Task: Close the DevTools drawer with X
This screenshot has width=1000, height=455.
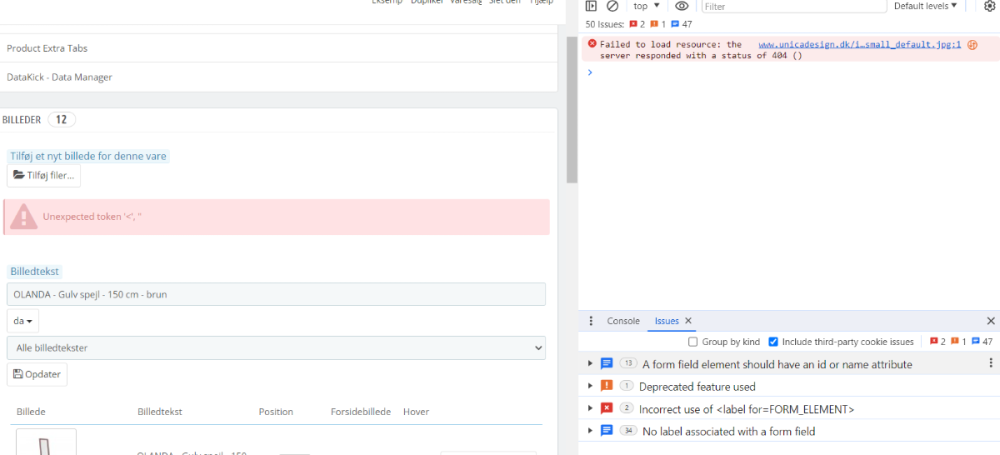Action: [991, 321]
